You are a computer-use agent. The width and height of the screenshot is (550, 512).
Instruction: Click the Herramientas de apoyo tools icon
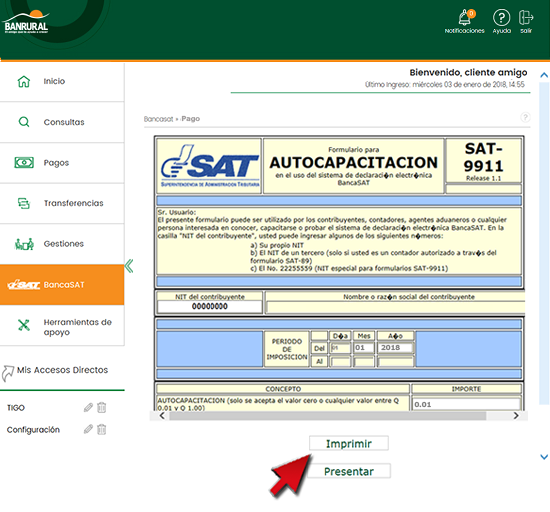24,325
